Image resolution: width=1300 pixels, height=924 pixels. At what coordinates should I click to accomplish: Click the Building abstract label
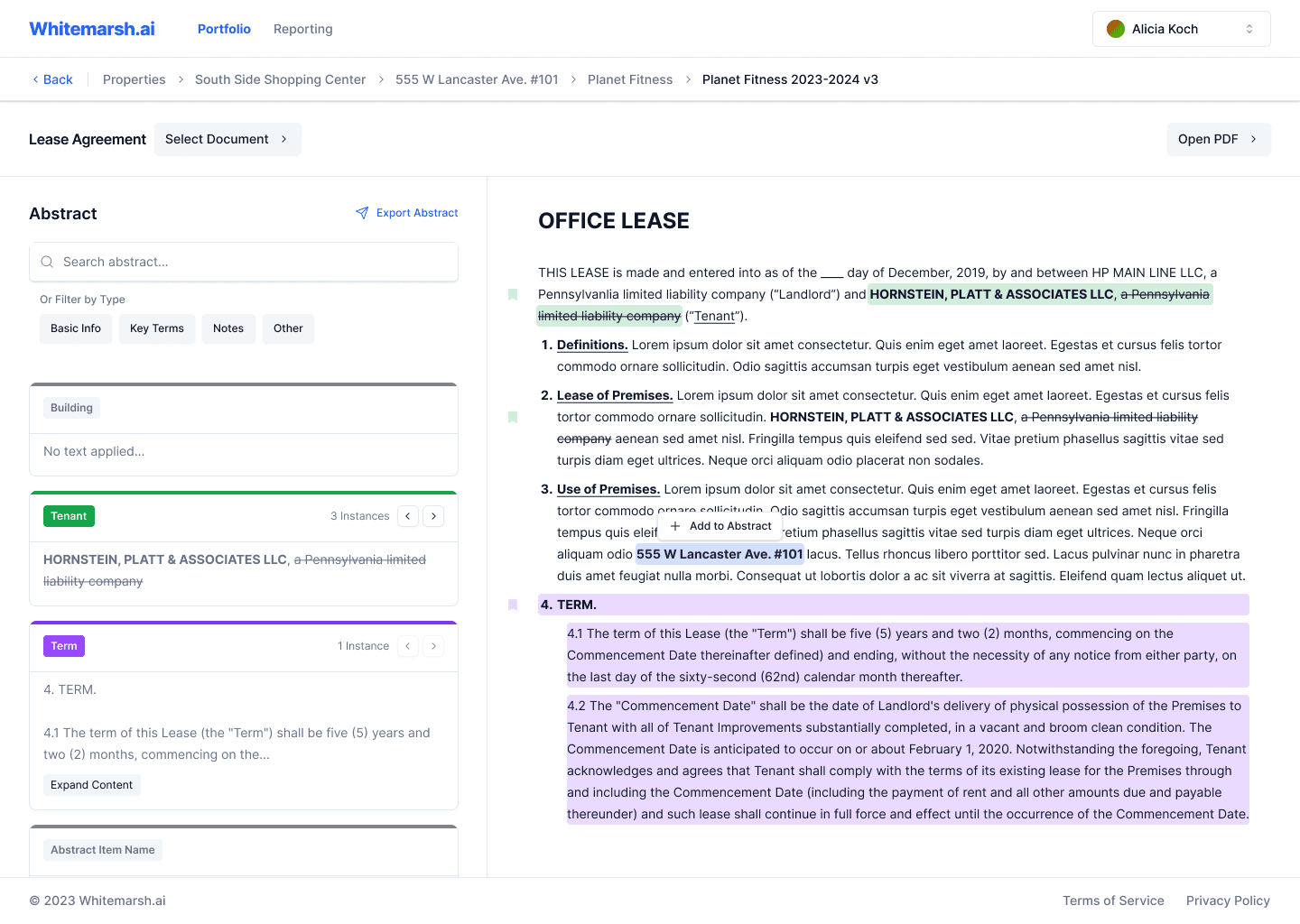71,408
